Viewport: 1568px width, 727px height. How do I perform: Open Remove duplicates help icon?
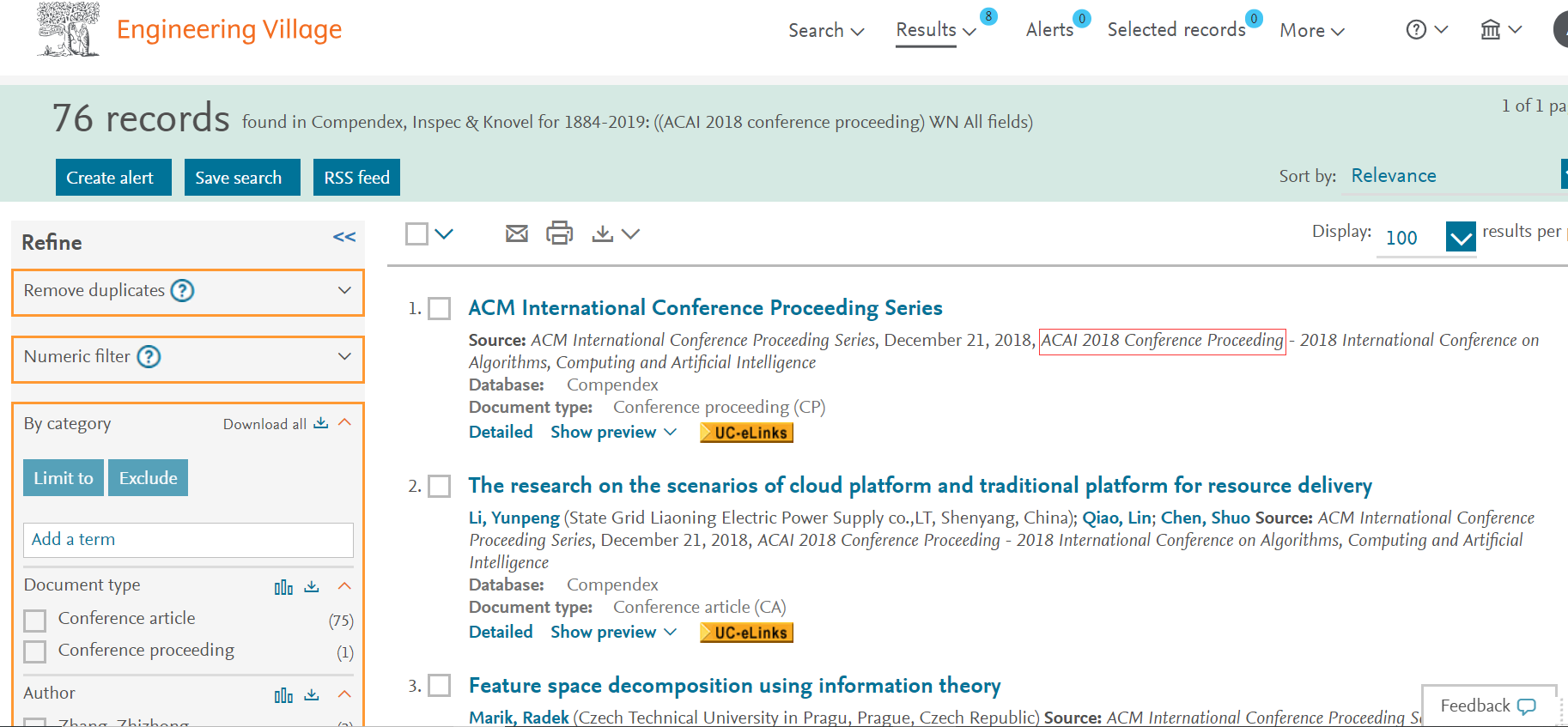[182, 291]
